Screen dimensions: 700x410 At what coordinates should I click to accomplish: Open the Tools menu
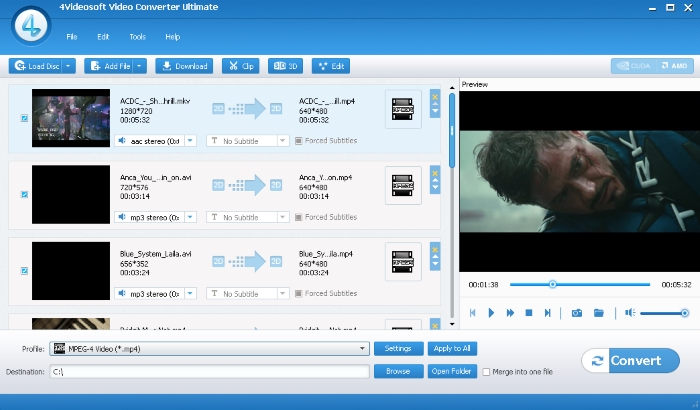[138, 37]
